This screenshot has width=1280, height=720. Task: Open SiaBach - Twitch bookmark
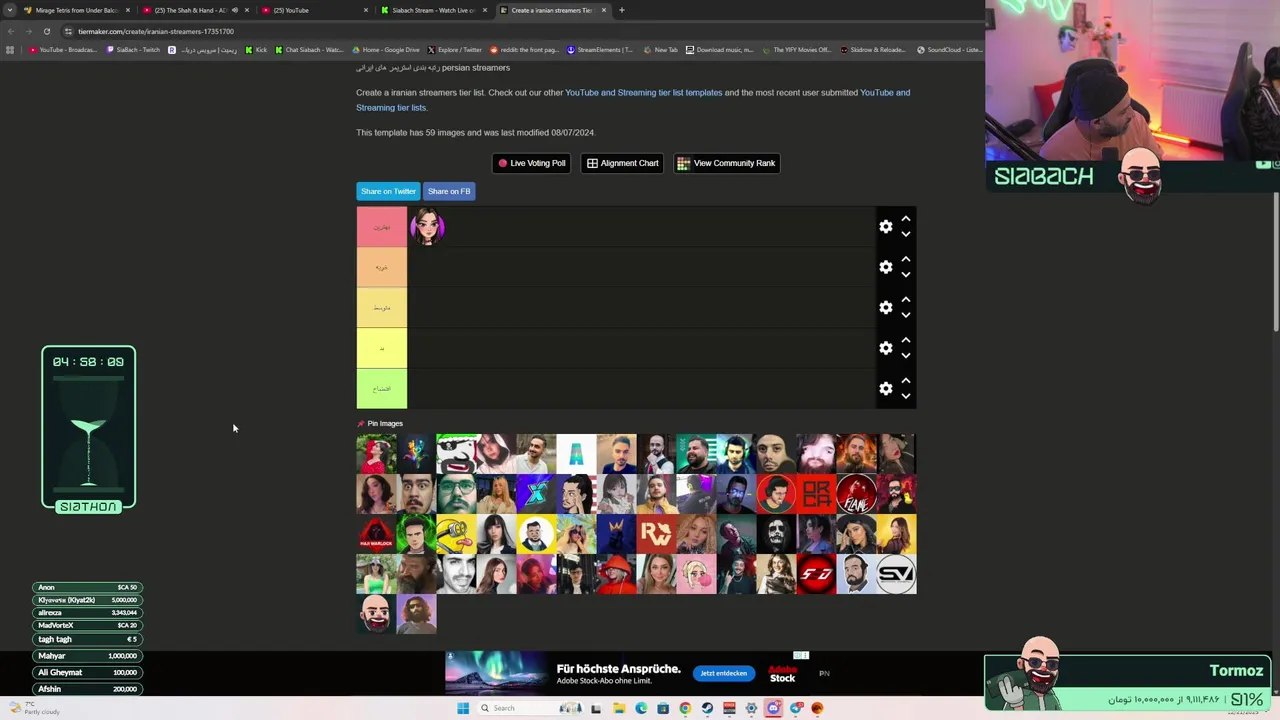click(133, 50)
